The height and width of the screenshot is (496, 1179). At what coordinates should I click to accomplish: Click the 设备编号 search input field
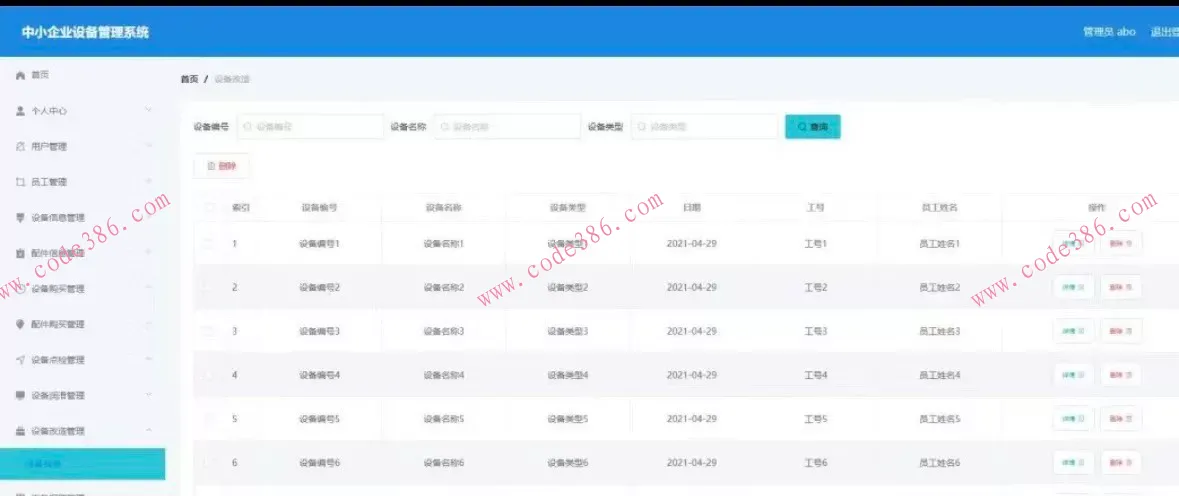click(311, 127)
